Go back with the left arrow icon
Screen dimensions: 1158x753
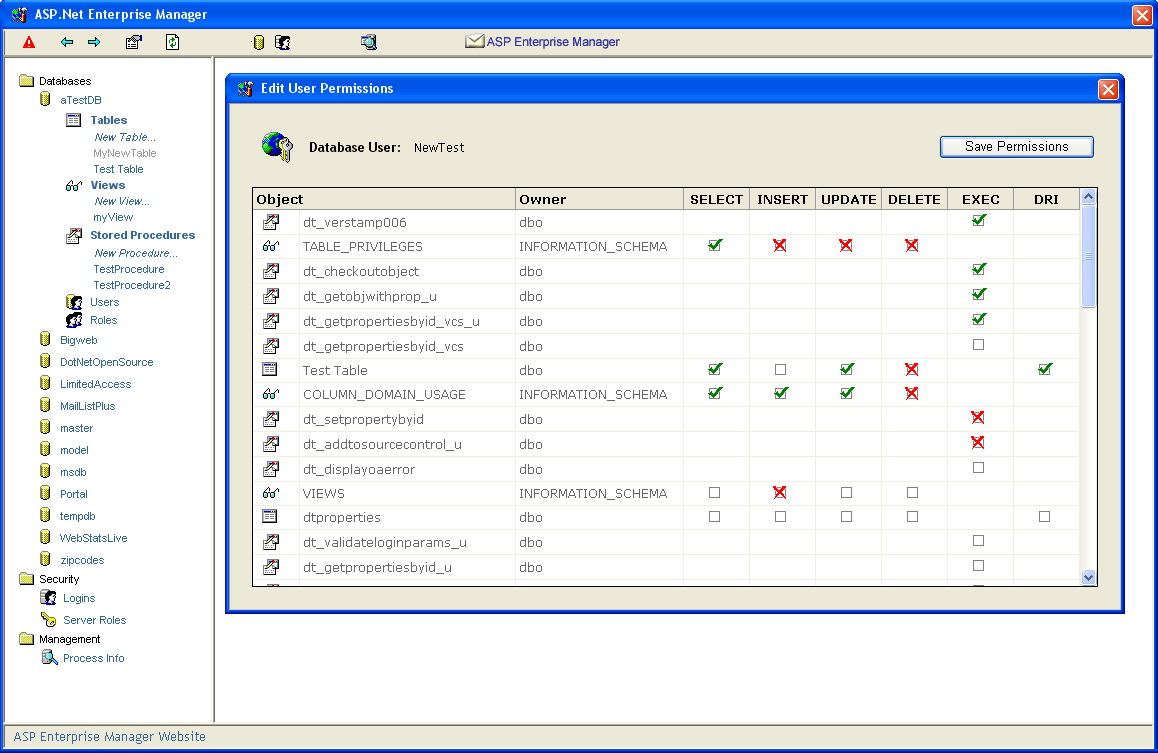(x=67, y=42)
